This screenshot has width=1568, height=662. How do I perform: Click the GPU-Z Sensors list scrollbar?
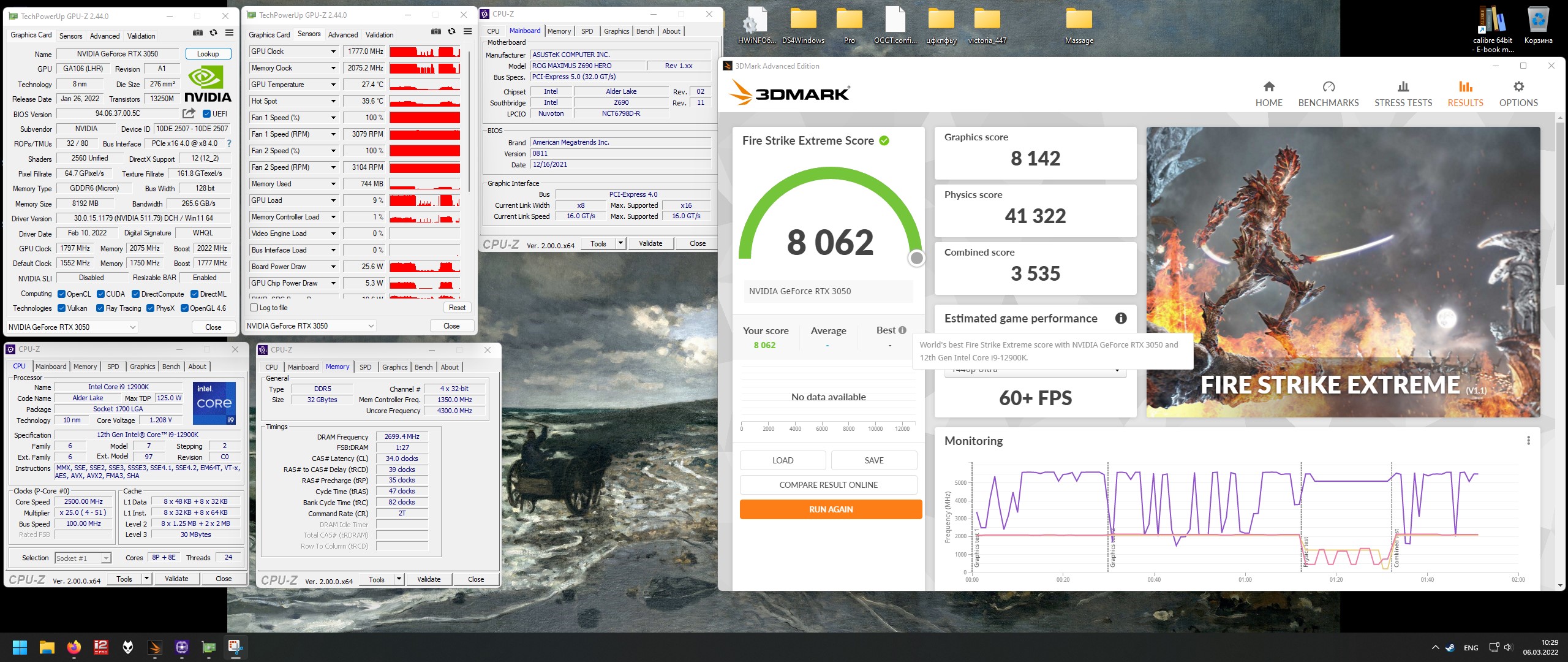pos(469,120)
